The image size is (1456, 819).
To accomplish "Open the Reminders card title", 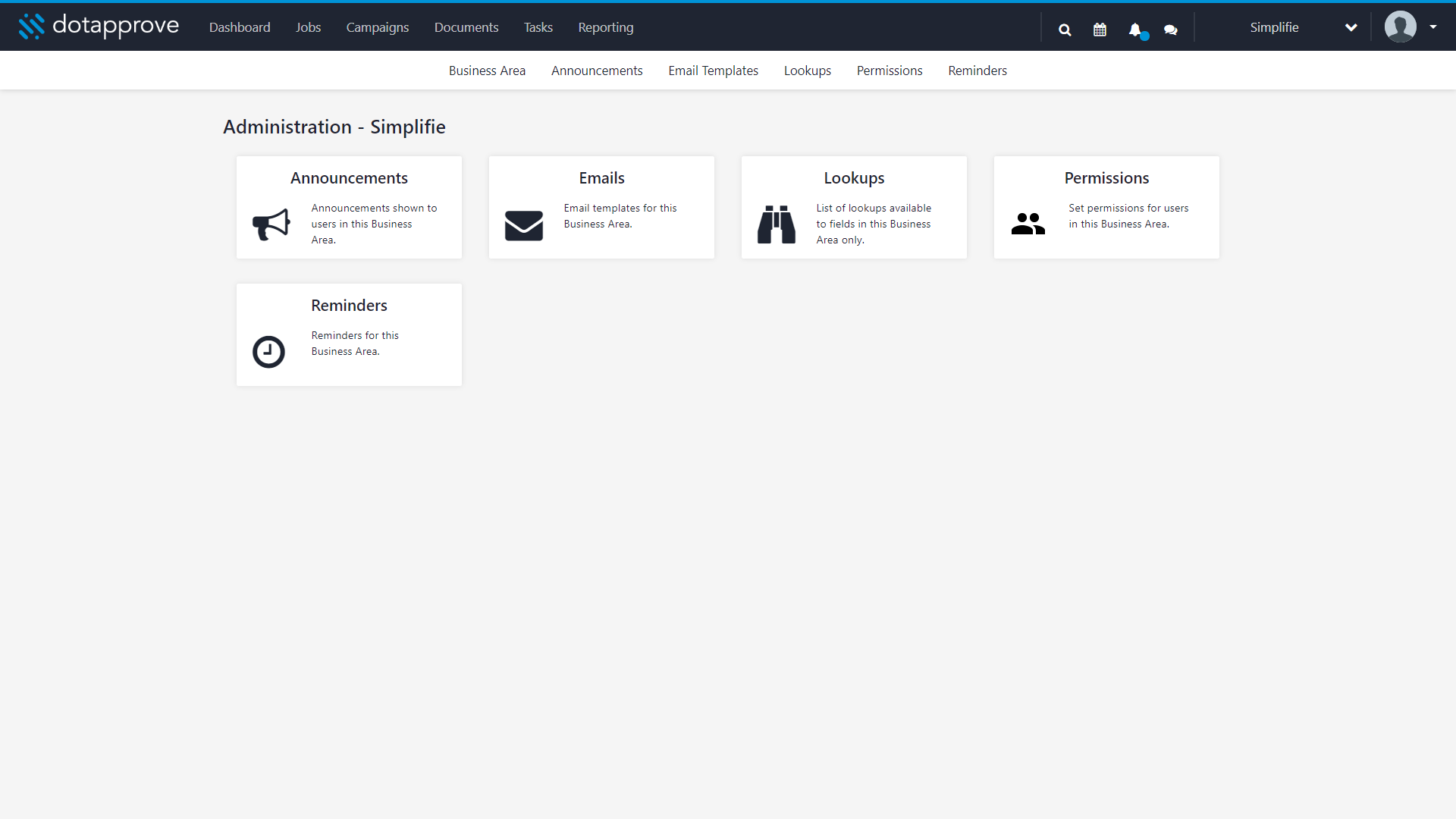I will coord(349,306).
